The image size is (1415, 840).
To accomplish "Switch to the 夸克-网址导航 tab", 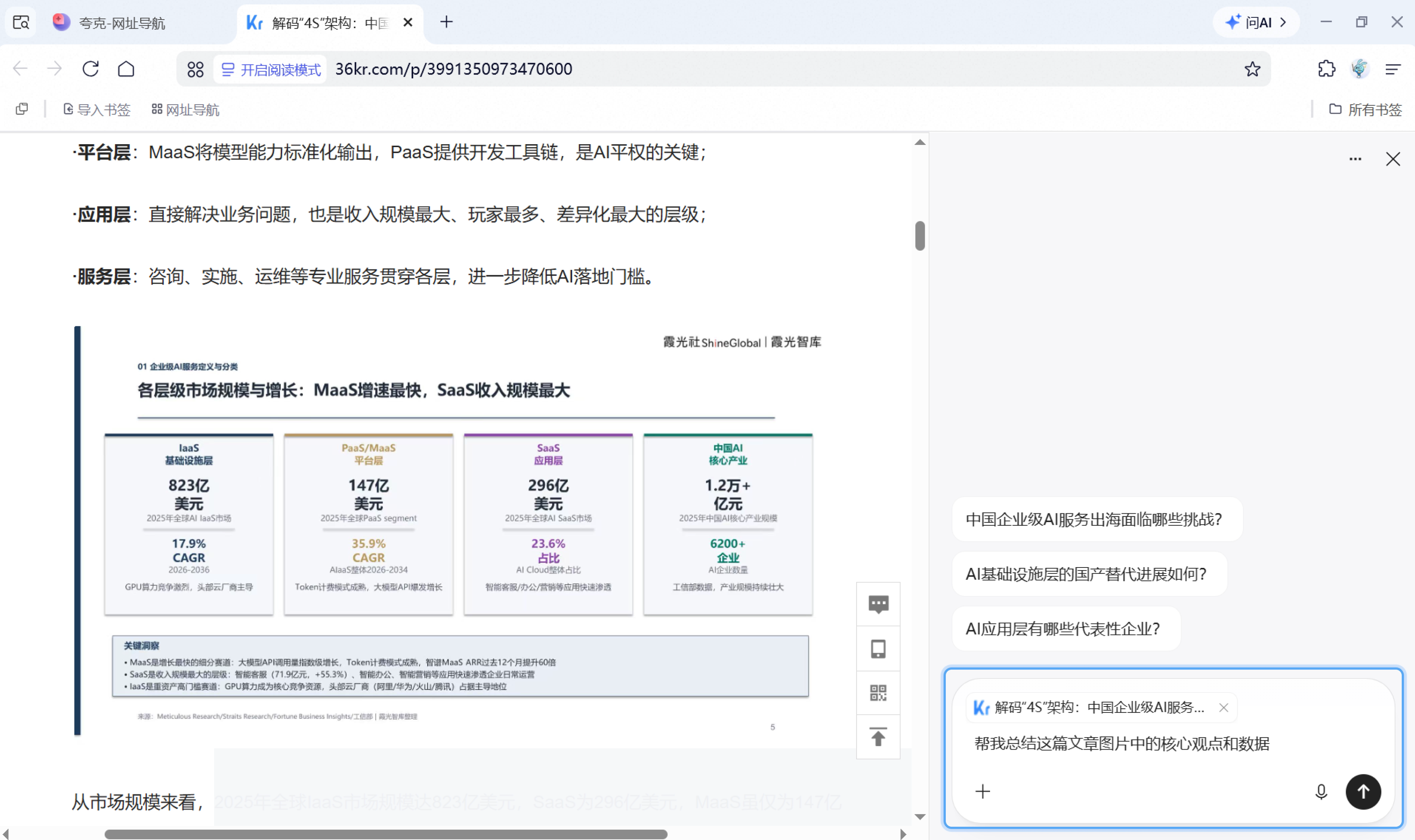I will (122, 23).
